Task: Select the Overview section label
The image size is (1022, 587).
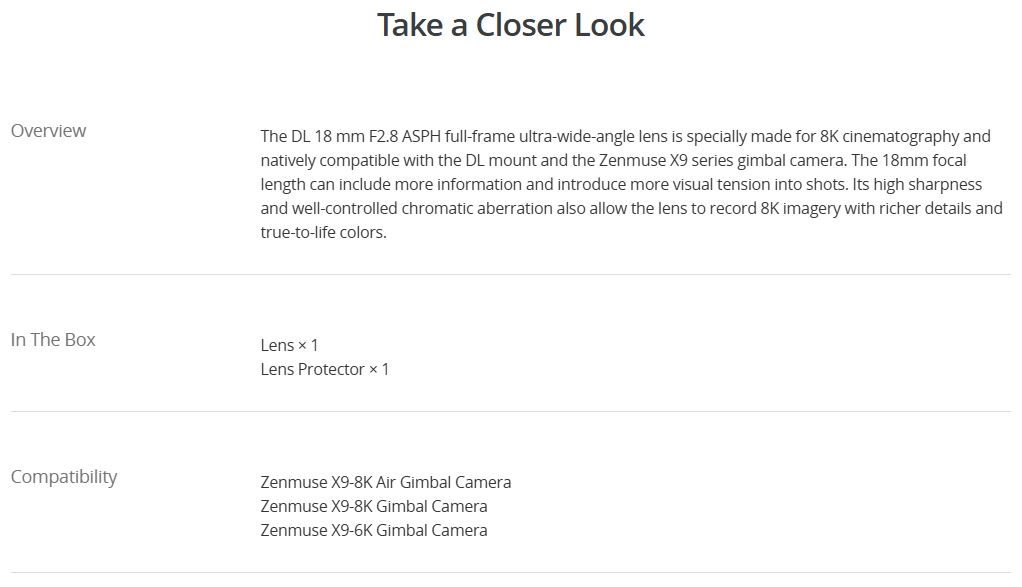Action: (x=48, y=131)
